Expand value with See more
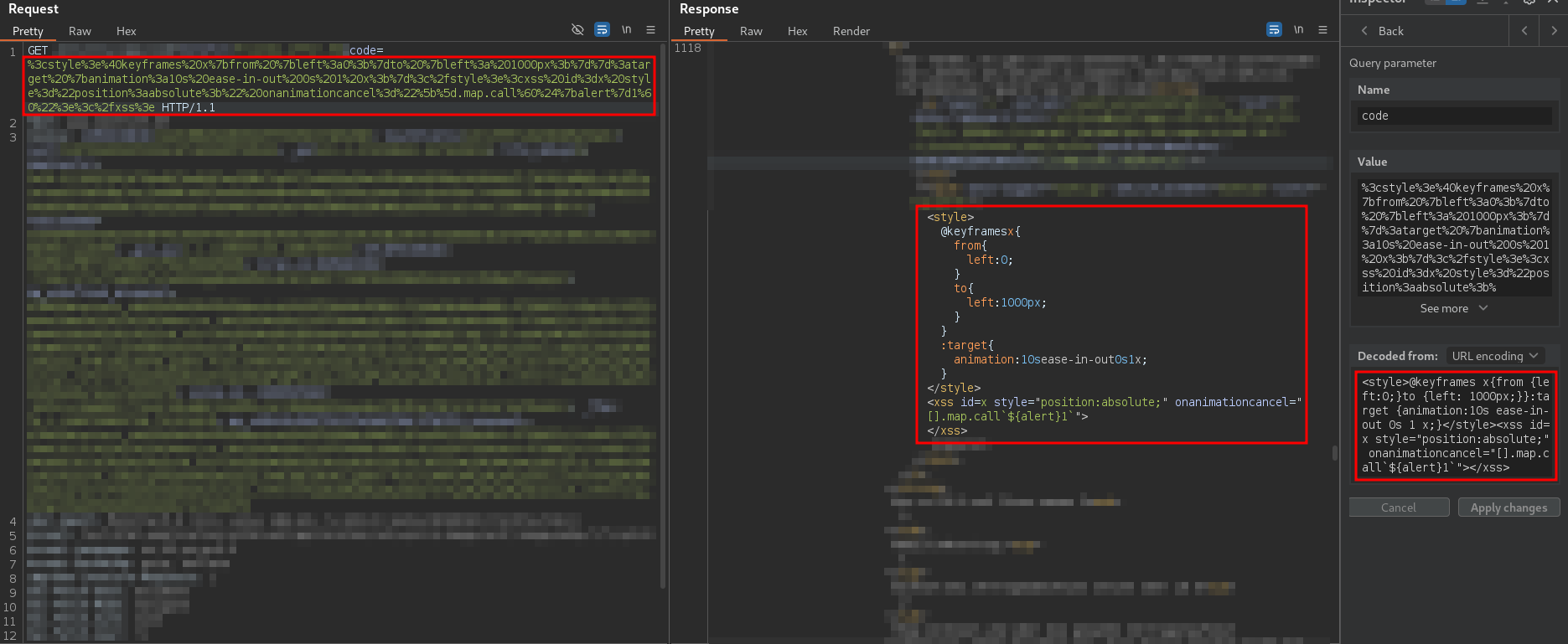The image size is (1568, 644). tap(1454, 308)
